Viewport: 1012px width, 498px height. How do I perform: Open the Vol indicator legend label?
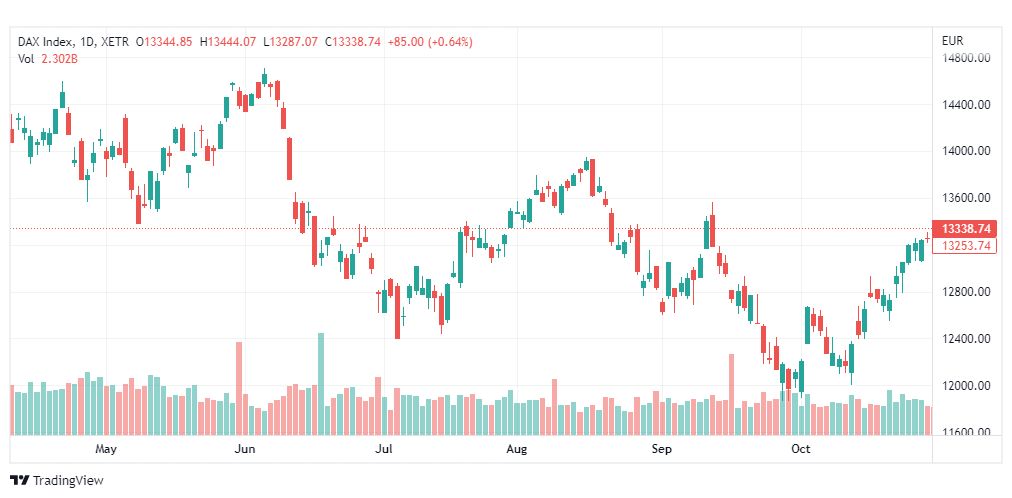(x=26, y=59)
